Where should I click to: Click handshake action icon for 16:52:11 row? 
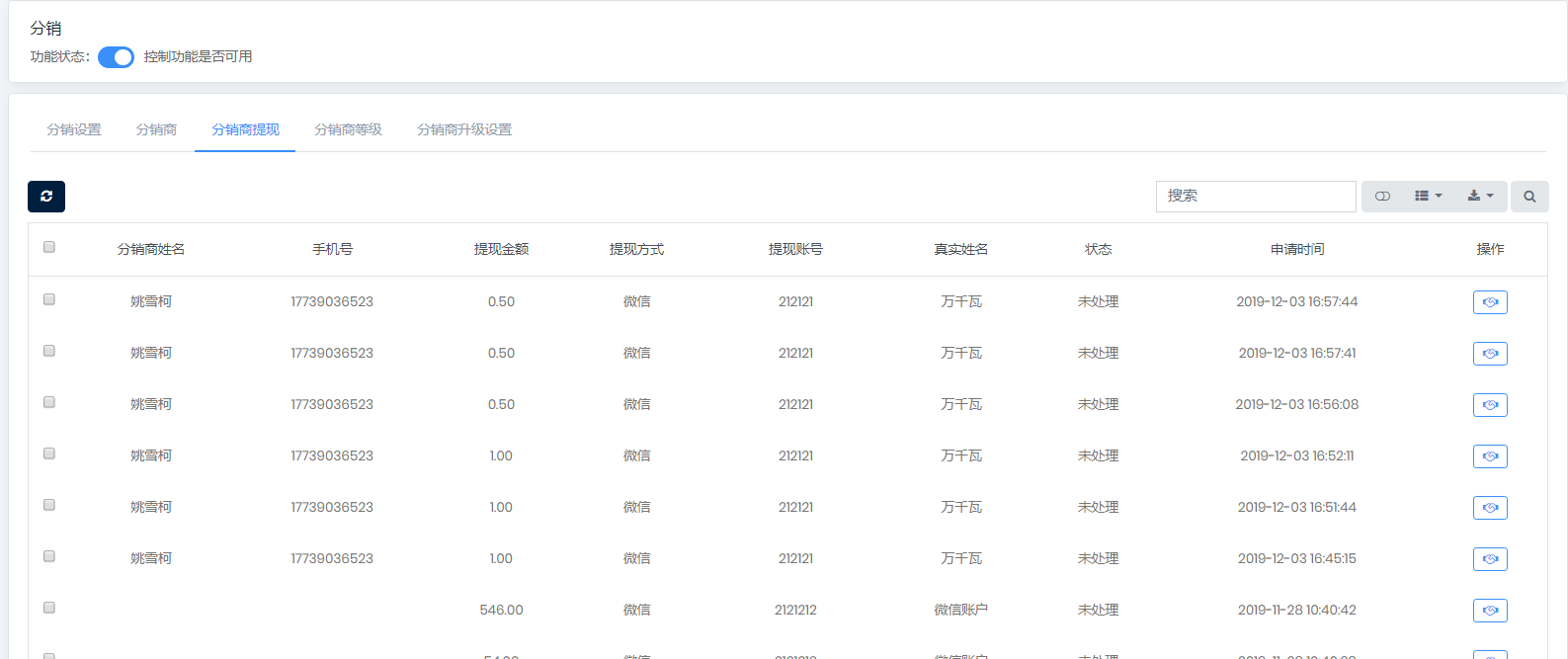(1489, 456)
